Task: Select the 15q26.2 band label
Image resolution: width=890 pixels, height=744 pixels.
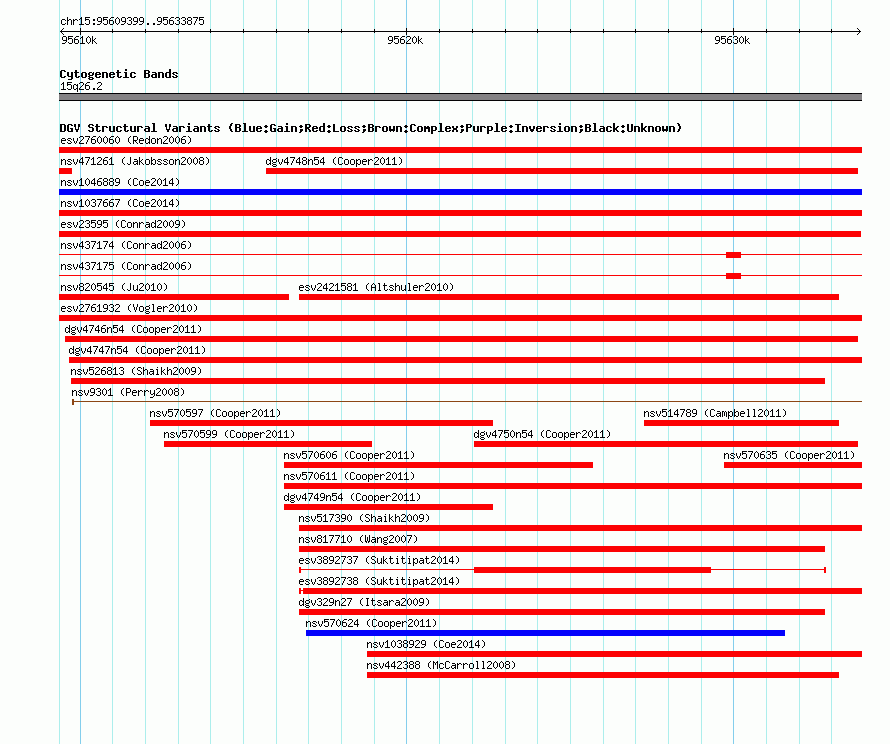Action: tap(81, 86)
